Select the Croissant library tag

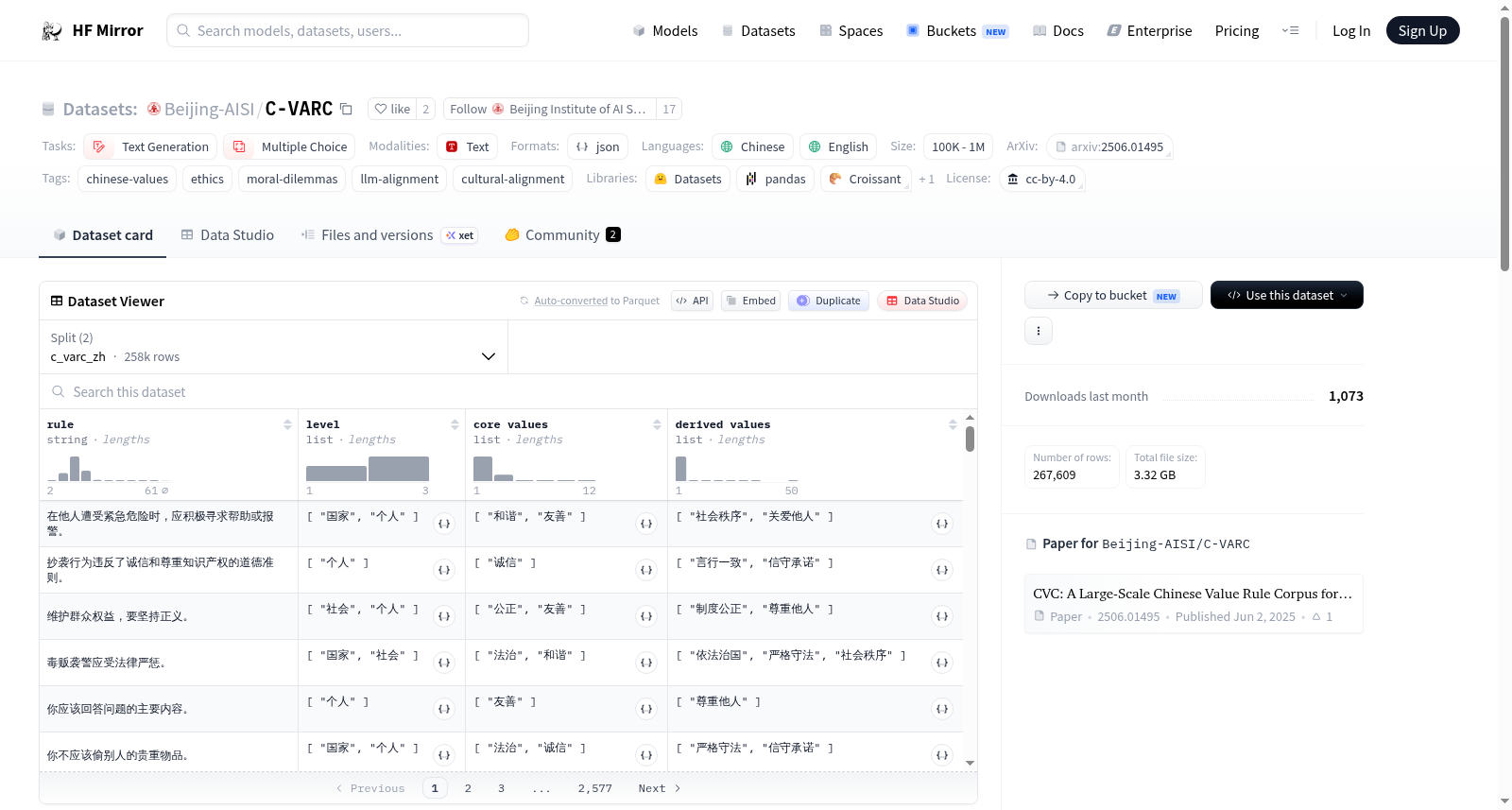tap(866, 180)
